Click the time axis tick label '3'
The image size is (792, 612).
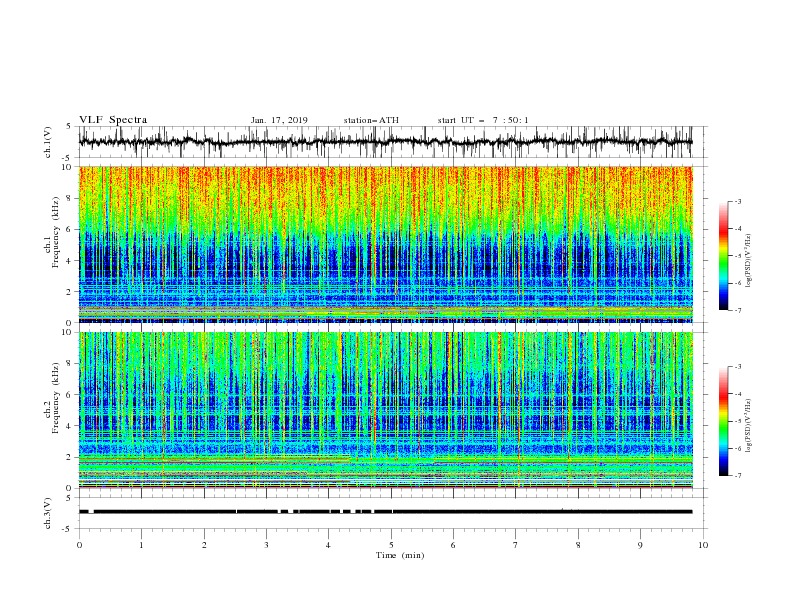pos(266,545)
